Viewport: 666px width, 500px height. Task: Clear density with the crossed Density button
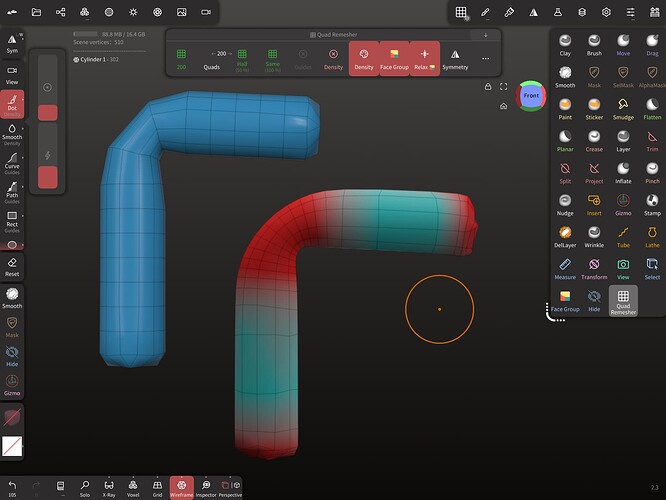[333, 59]
